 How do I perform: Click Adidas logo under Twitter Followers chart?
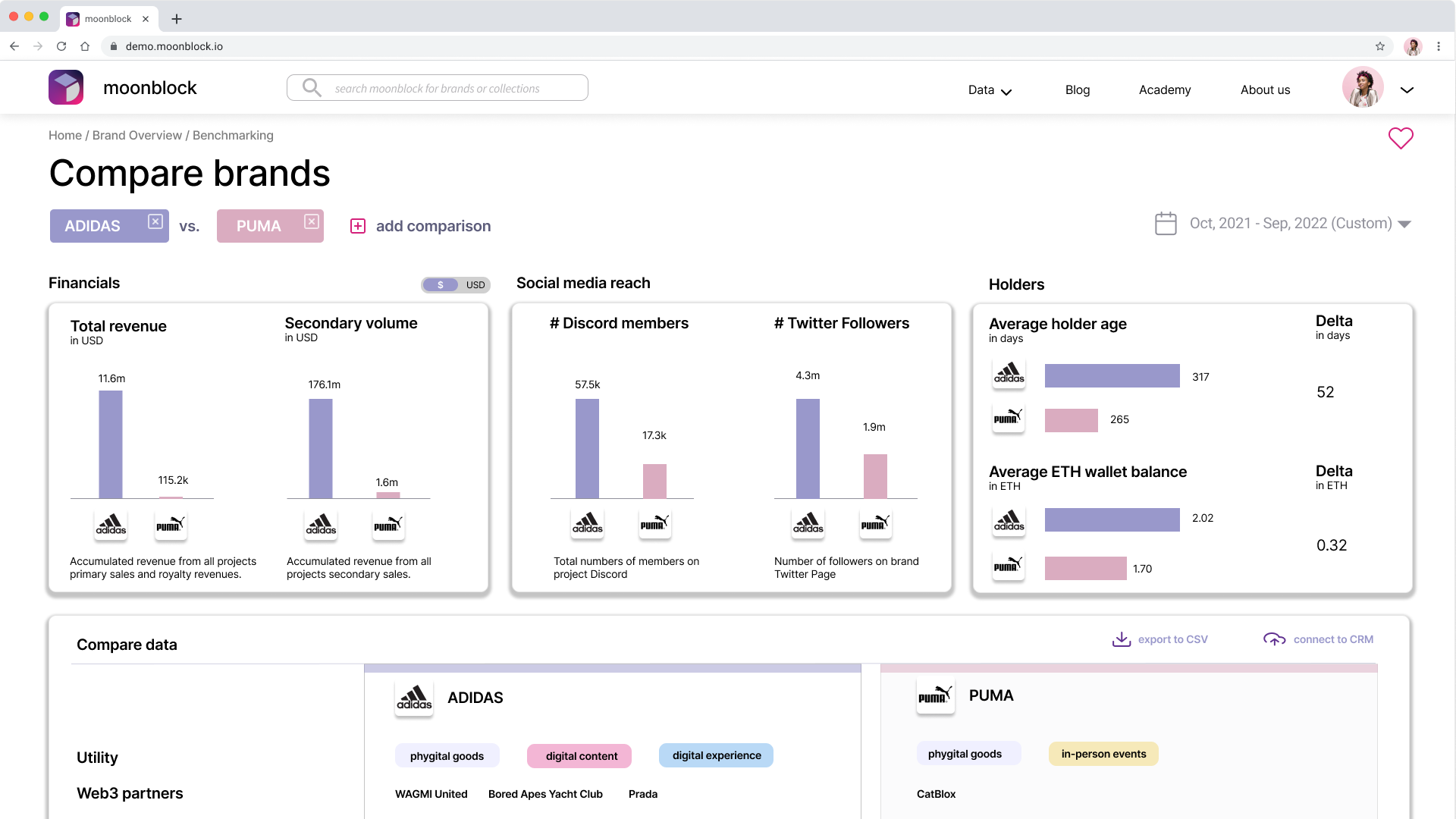[x=808, y=523]
